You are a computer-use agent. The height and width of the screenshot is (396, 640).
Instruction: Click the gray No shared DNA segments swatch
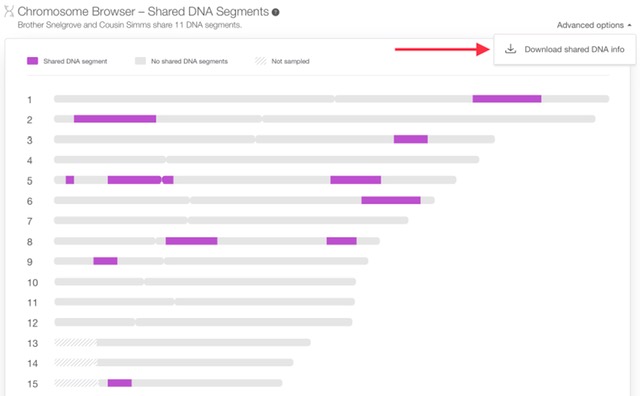click(140, 61)
